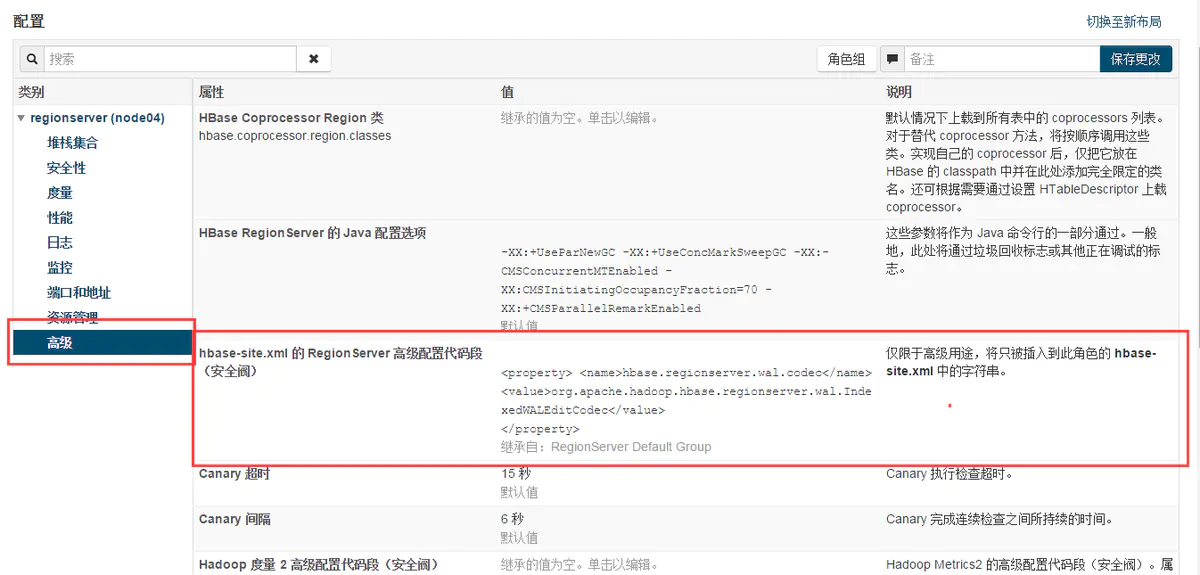The image size is (1200, 575).
Task: Click the HBase RegionServer 的 Java 配置选项 label
Action: pyautogui.click(x=313, y=233)
